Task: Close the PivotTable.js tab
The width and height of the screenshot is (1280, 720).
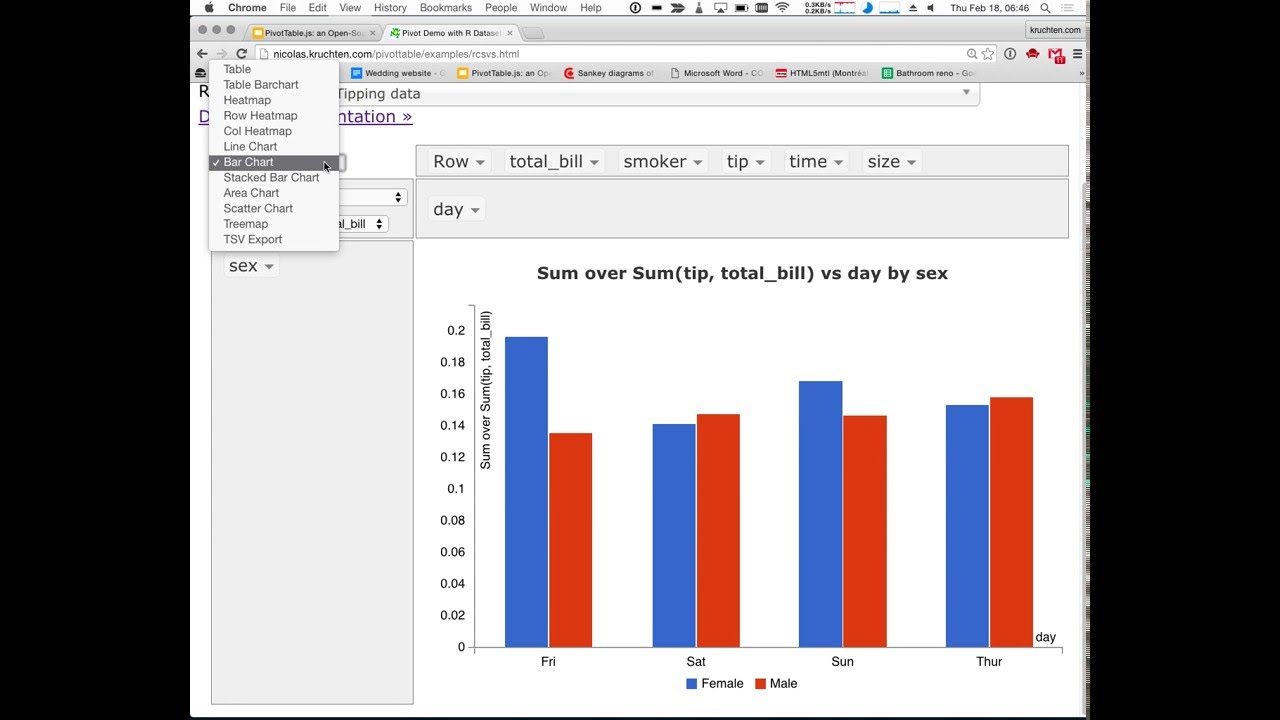Action: coord(373,33)
